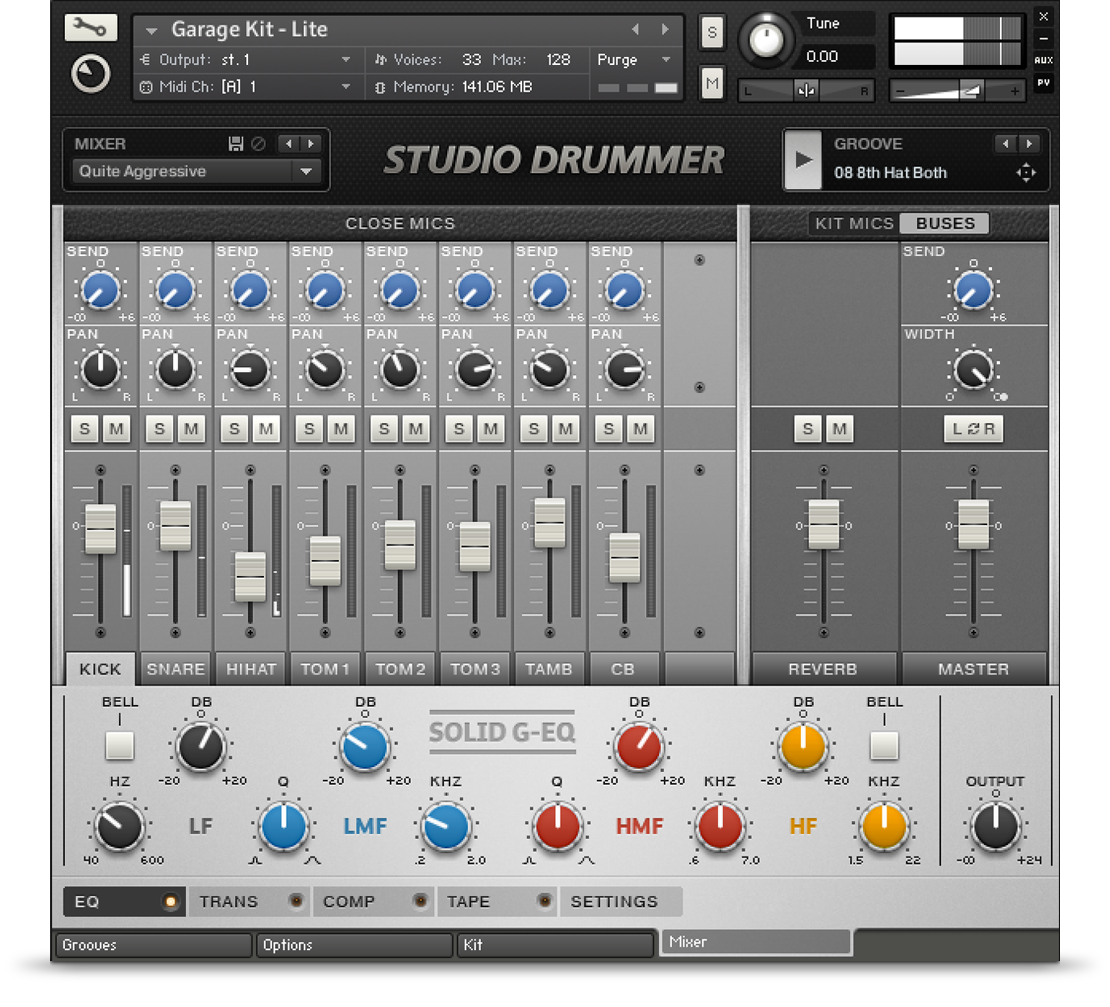Click the L/R swap button on Master

973,429
